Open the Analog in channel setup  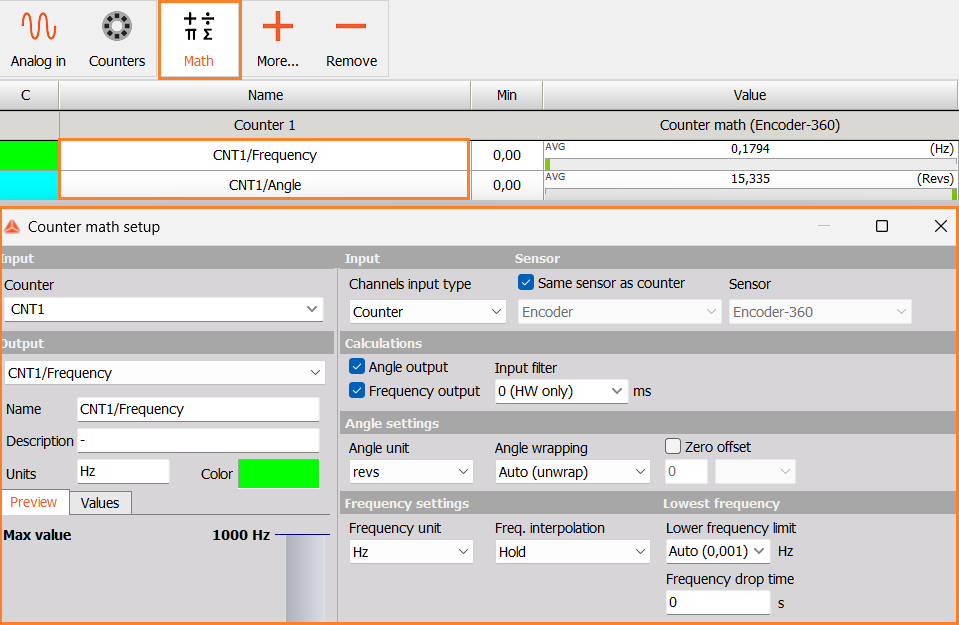(x=39, y=39)
